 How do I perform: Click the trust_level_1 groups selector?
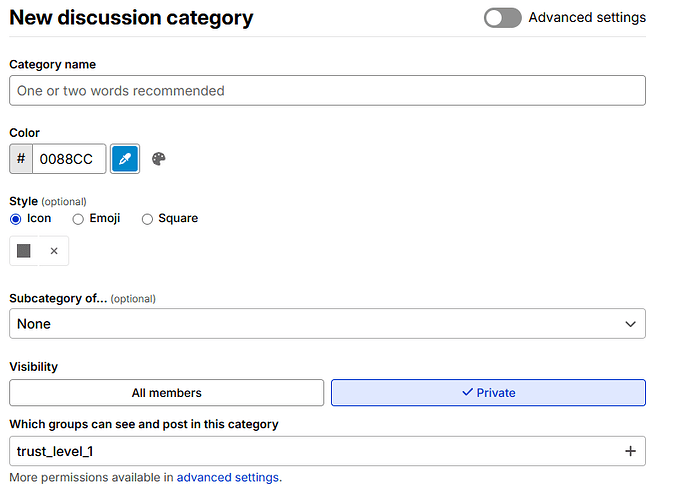(327, 451)
